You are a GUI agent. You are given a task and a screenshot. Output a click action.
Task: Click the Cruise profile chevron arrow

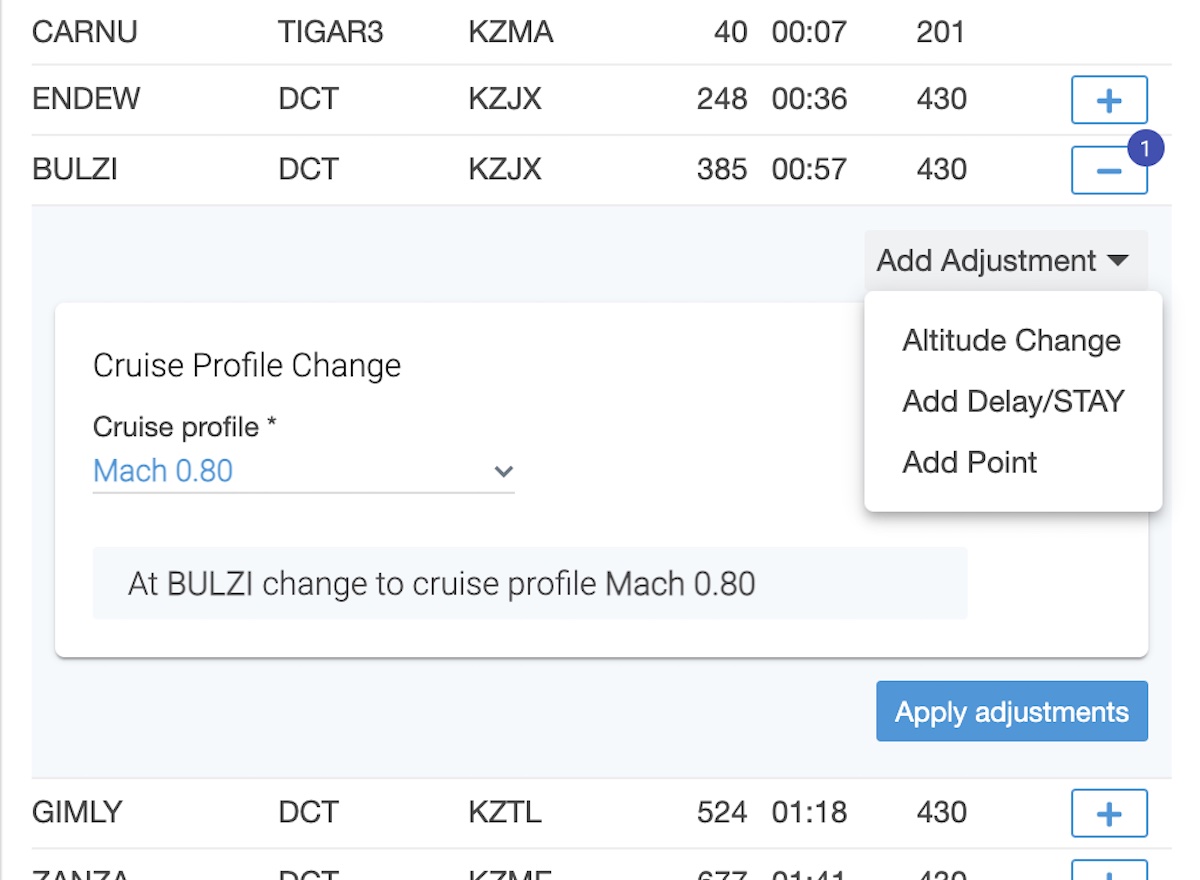(504, 471)
